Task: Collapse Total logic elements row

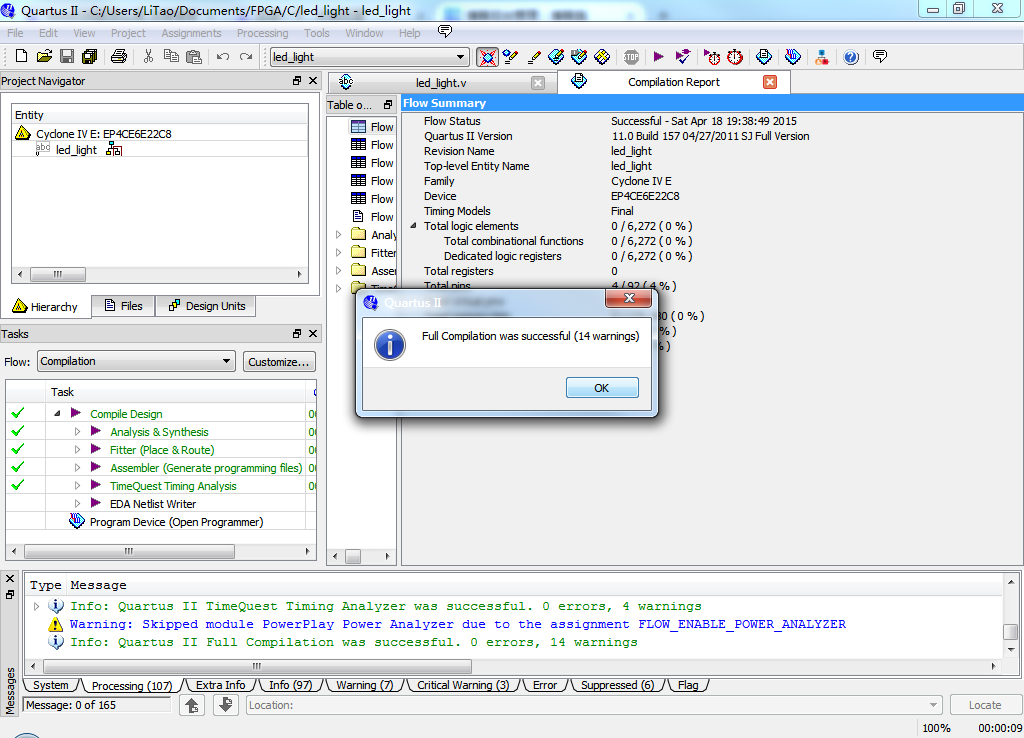Action: tap(413, 225)
